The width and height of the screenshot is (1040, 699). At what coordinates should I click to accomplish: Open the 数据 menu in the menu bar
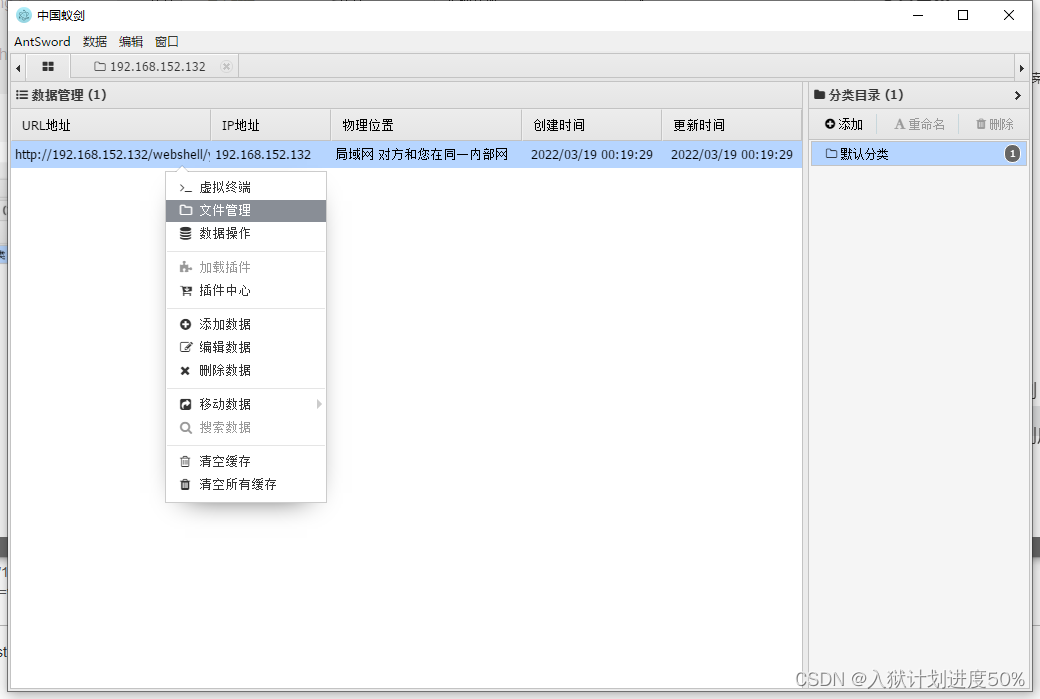(x=95, y=42)
